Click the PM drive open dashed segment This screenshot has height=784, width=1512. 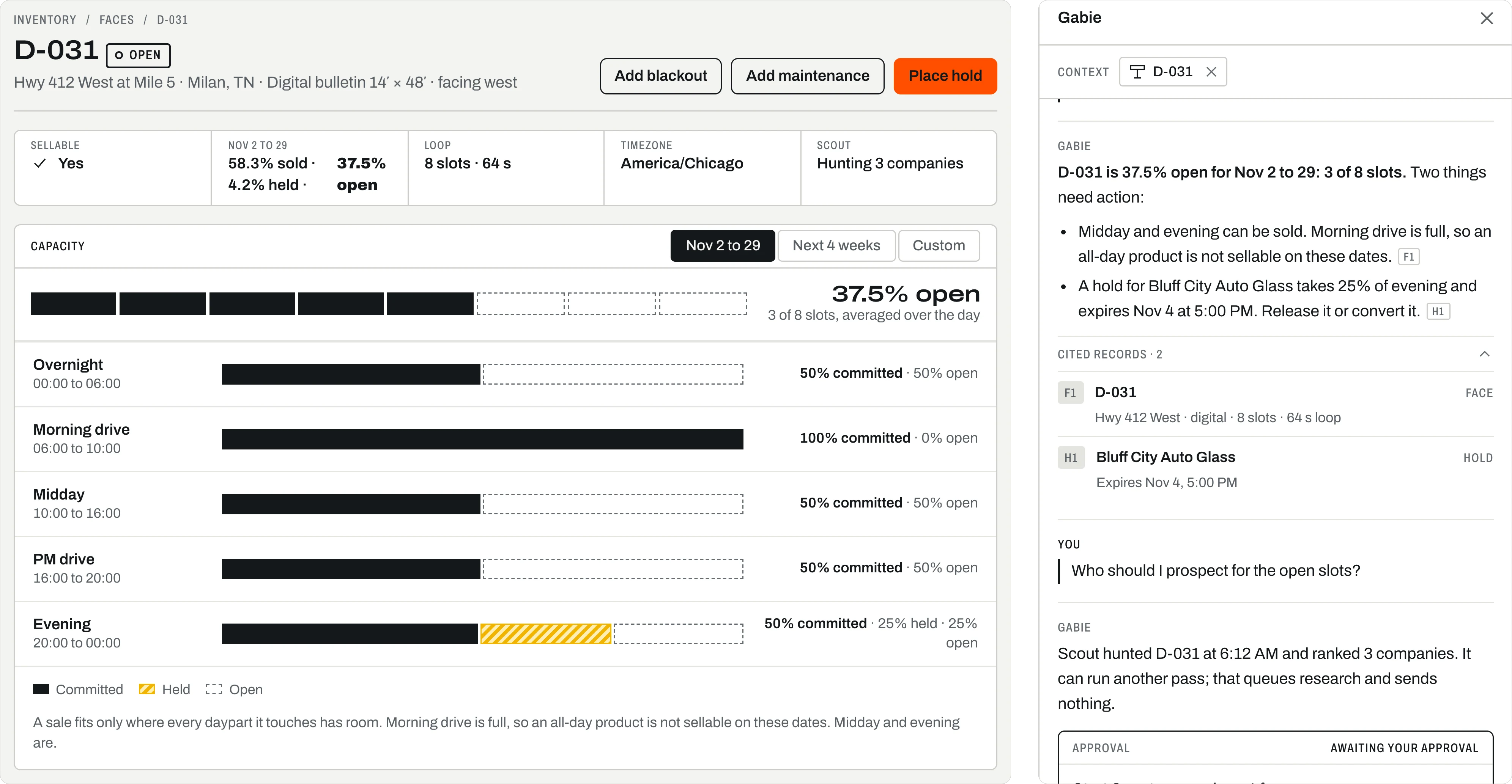point(612,569)
